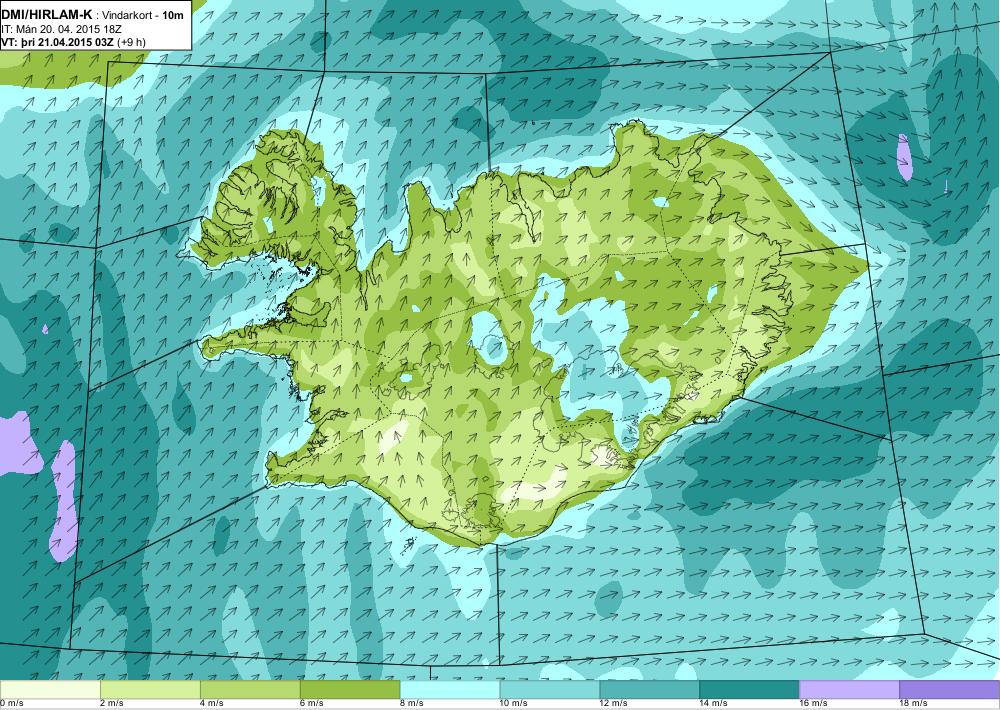Select the darker purple legend swatch above 18 m/s
1000x710 pixels.
click(950, 690)
